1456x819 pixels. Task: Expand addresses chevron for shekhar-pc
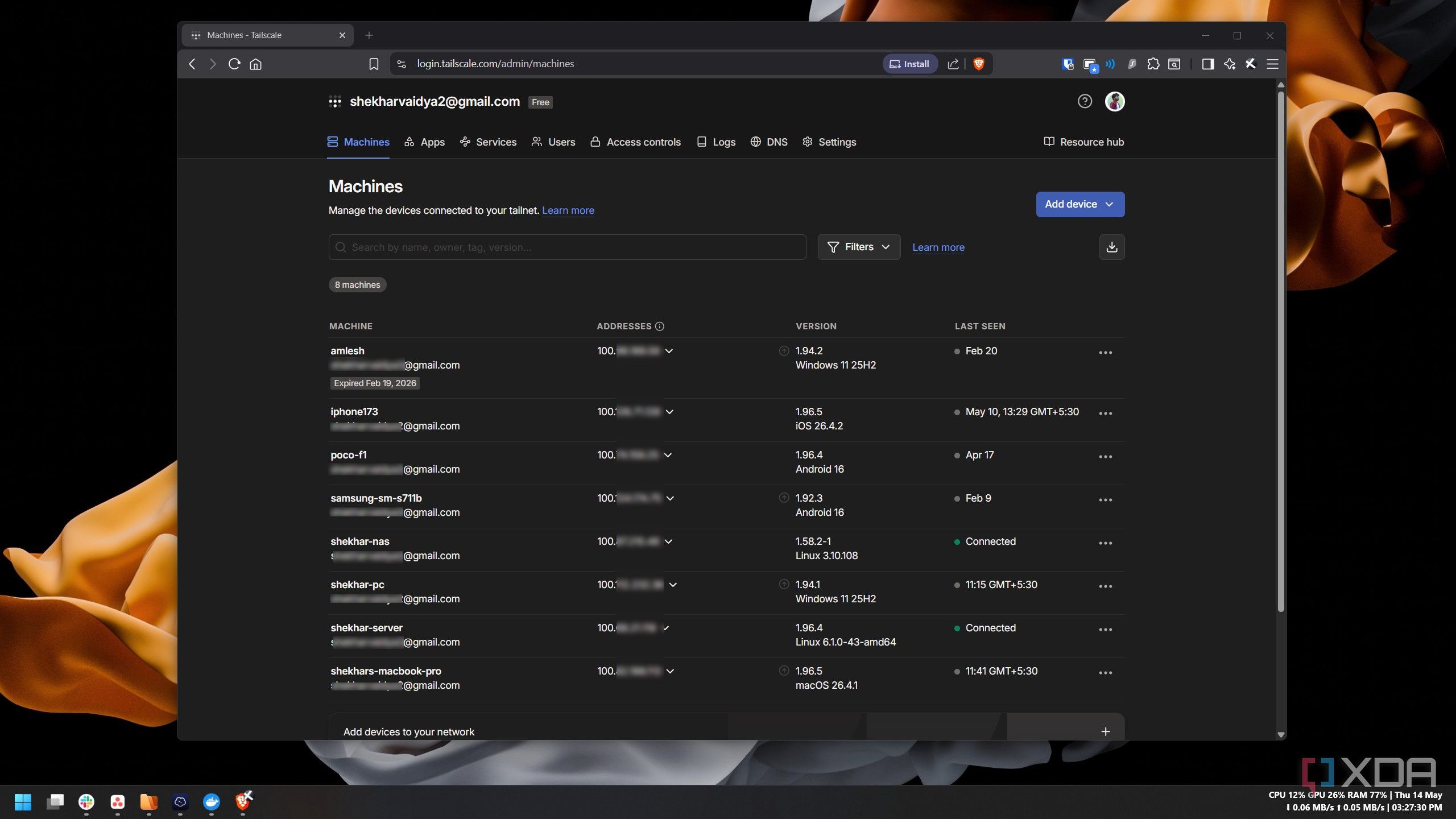pos(673,585)
